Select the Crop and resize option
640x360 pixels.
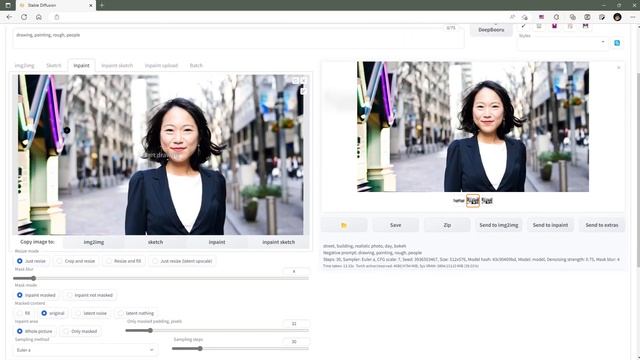point(76,261)
